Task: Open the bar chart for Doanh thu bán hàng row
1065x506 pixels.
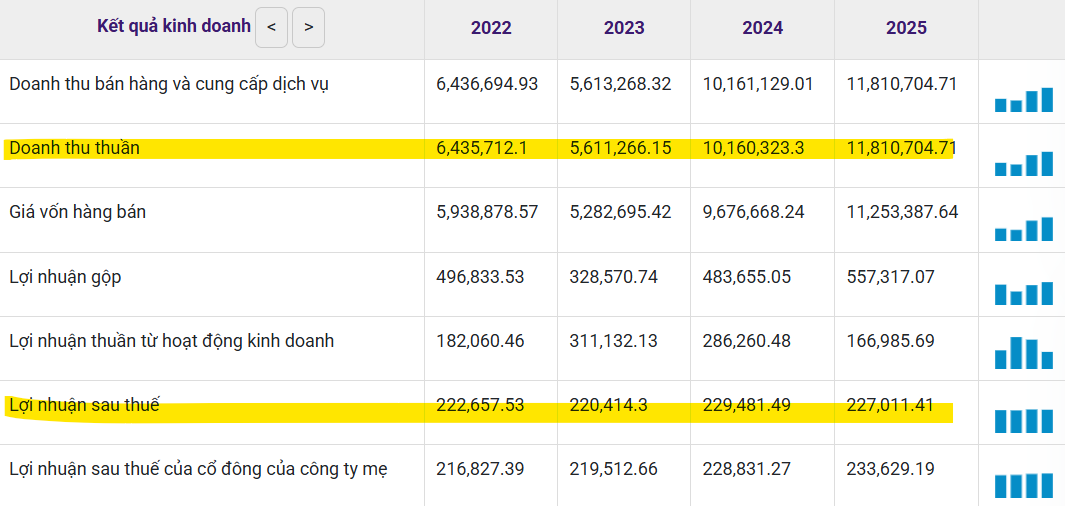Action: pyautogui.click(x=1024, y=100)
